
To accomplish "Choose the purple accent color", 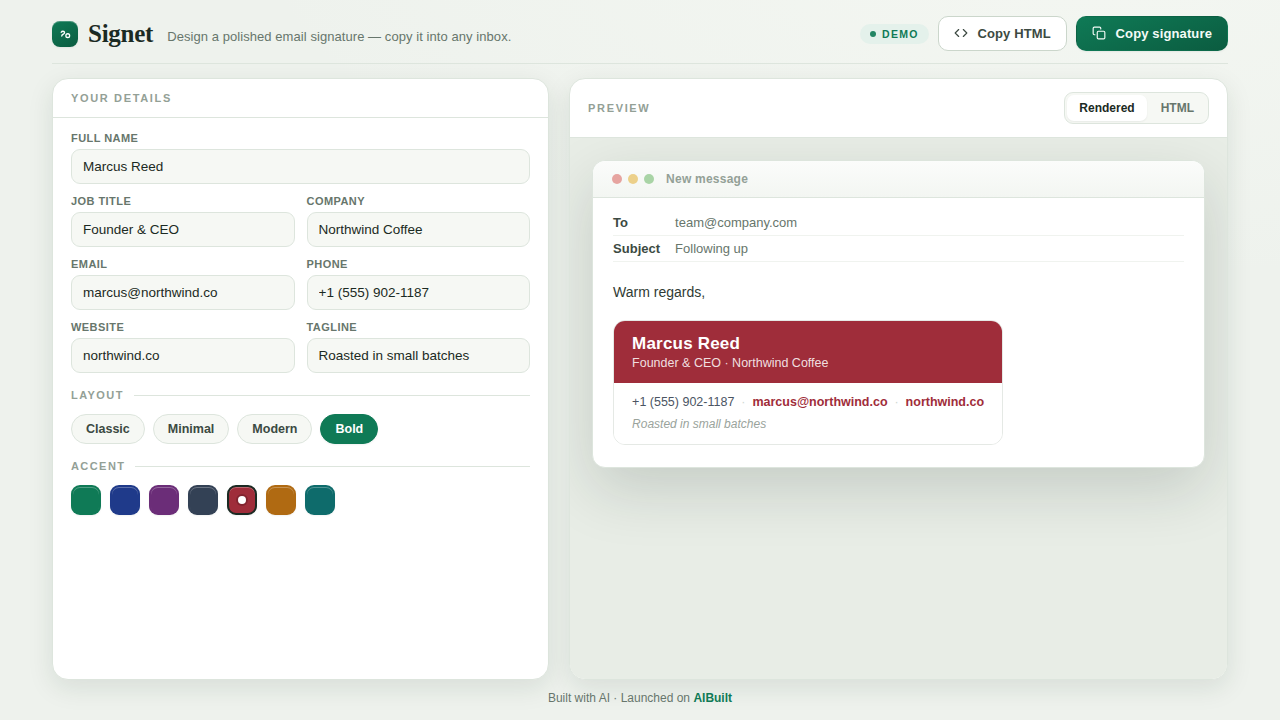I will pyautogui.click(x=164, y=500).
